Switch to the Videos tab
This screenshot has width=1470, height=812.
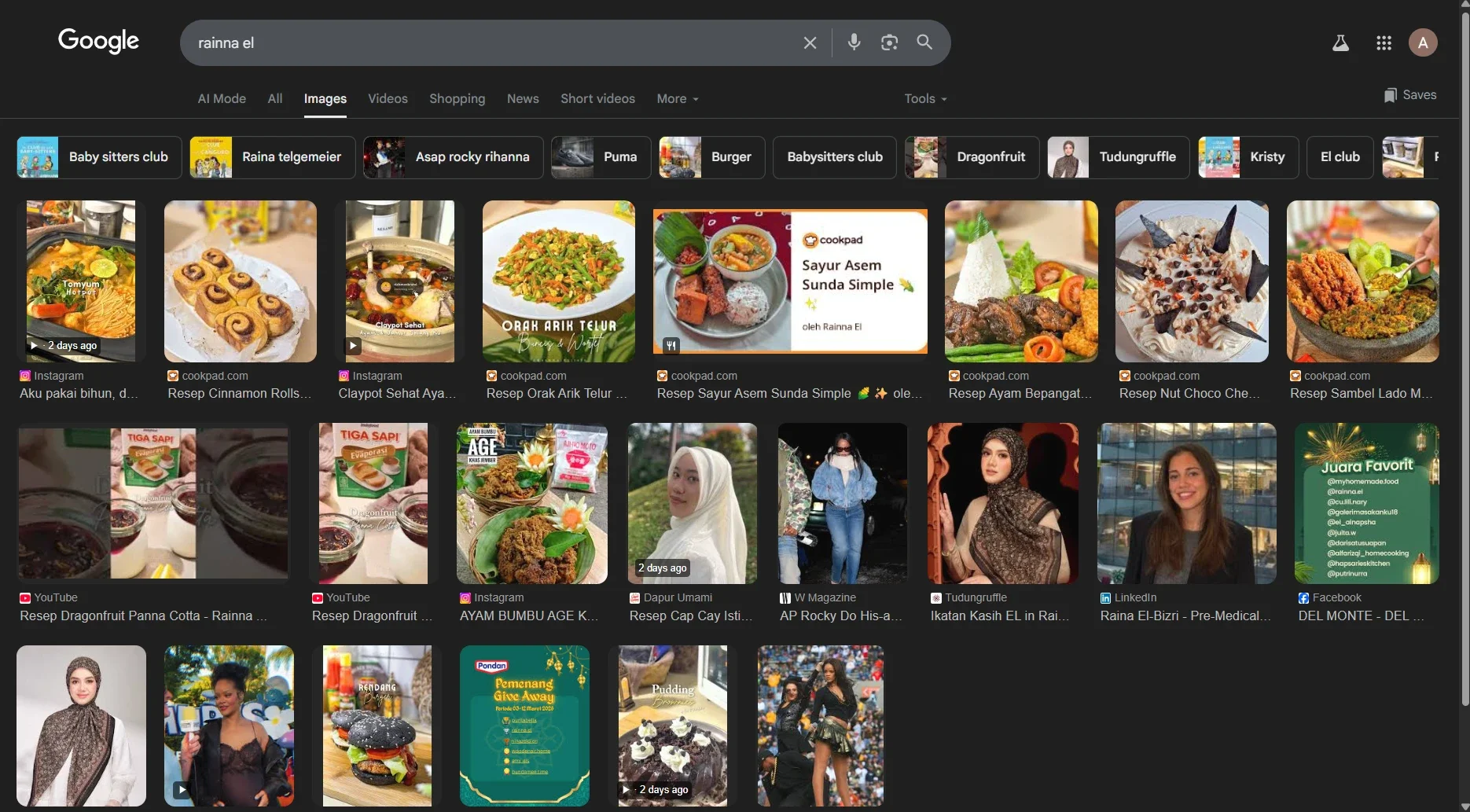click(388, 99)
